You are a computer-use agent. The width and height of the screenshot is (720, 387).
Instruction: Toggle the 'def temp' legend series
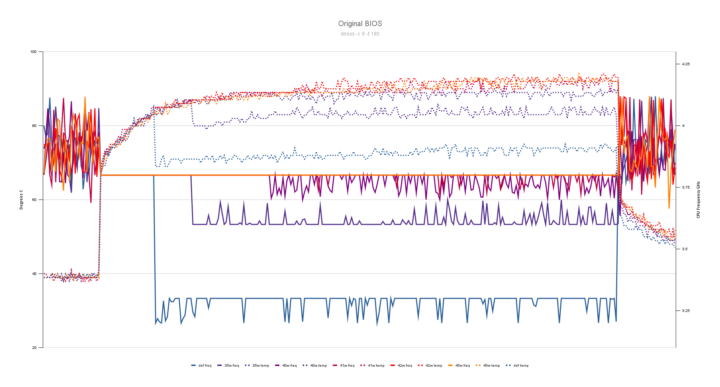517,365
